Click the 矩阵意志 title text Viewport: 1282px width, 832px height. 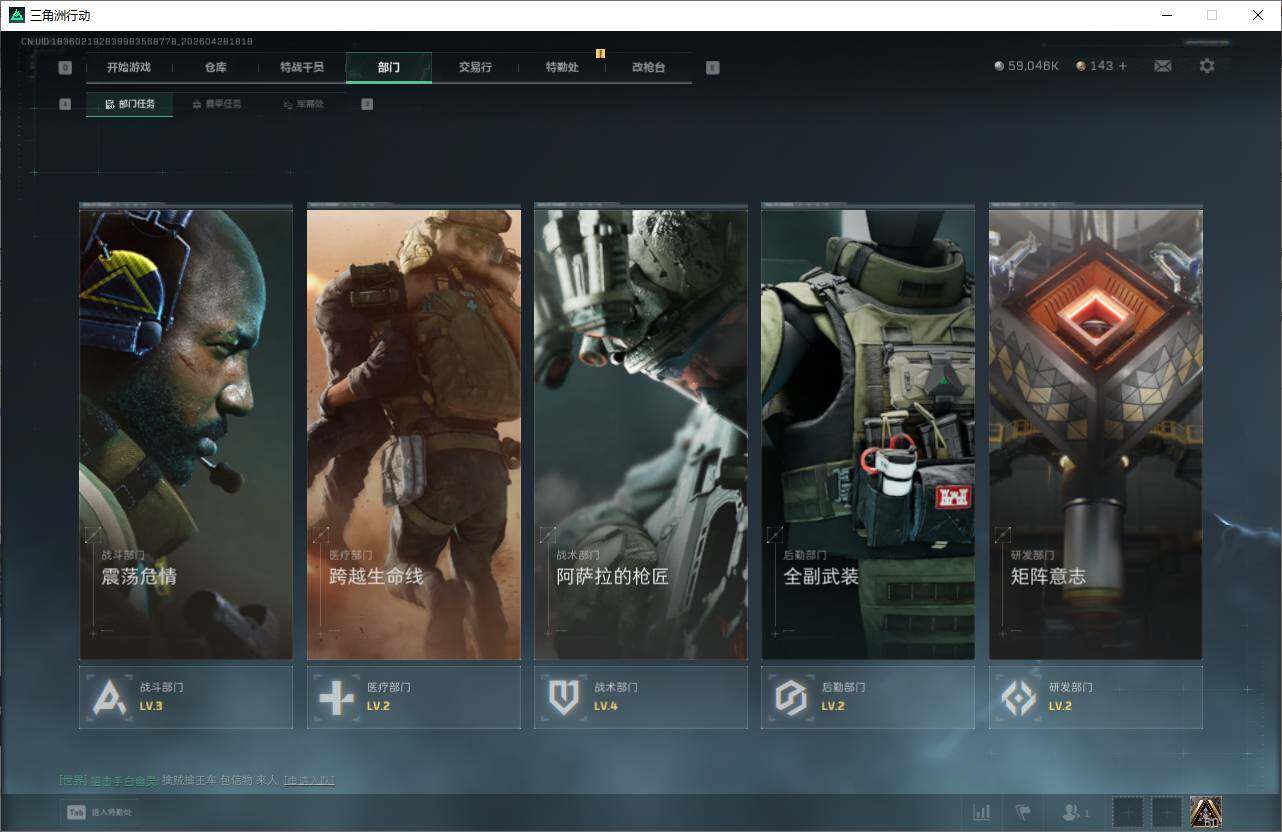click(x=1048, y=577)
